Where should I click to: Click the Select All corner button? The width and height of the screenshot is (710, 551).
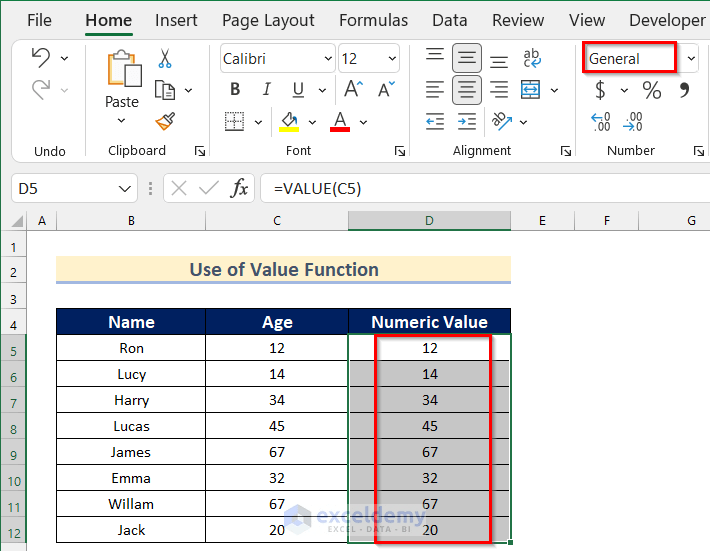(x=17, y=220)
